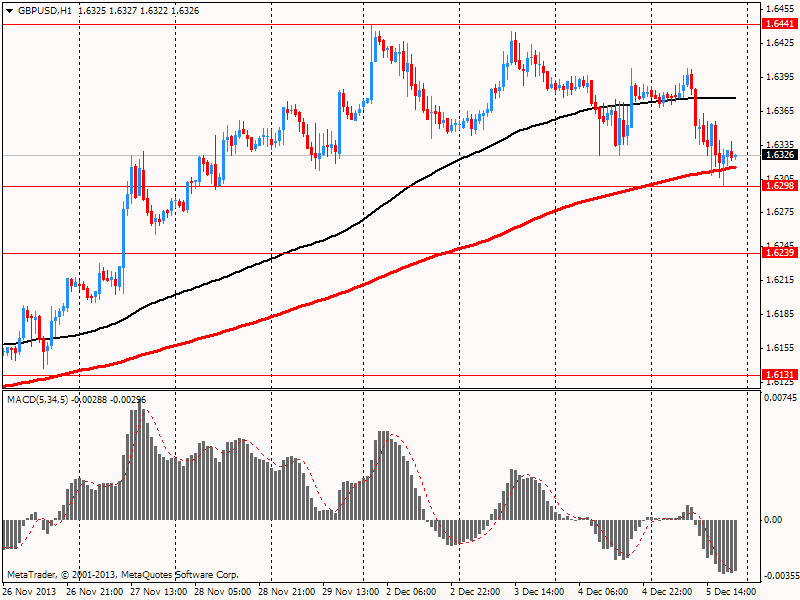Viewport: 800px width, 600px height.
Task: Click the 1.6455 price scale label
Action: pyautogui.click(x=781, y=8)
